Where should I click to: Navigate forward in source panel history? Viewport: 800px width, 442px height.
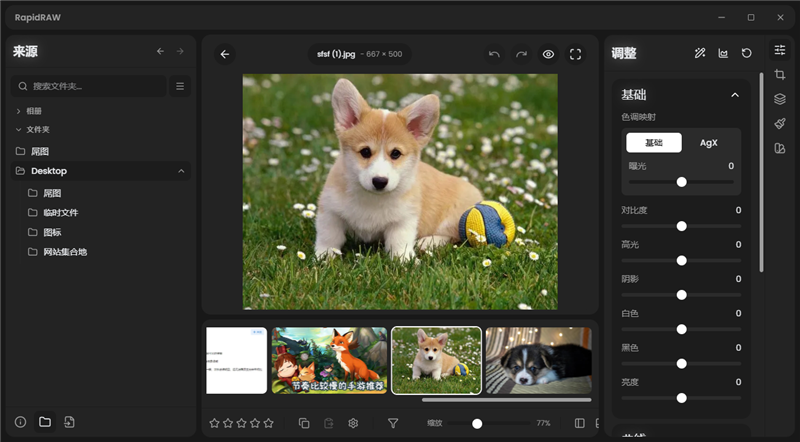180,51
